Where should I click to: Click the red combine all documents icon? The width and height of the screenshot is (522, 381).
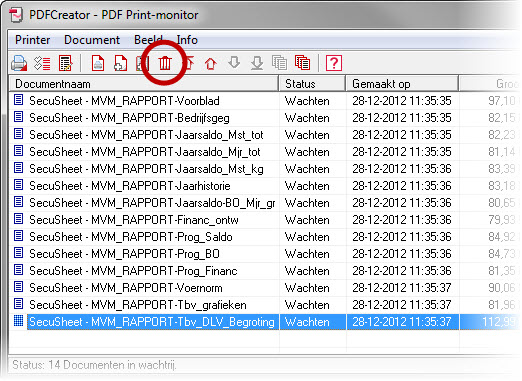coord(302,63)
